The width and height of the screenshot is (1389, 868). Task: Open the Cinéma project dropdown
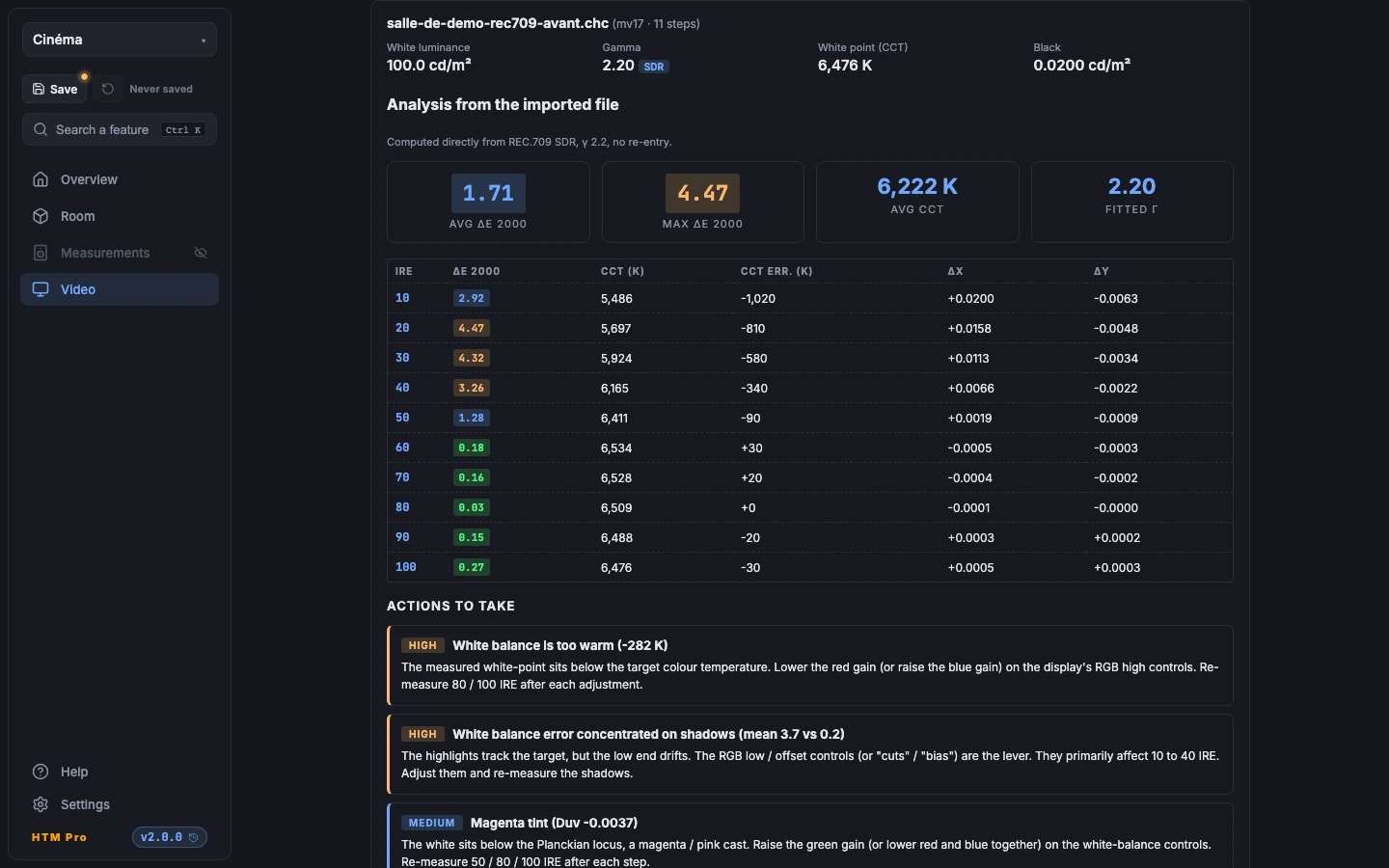tap(120, 40)
